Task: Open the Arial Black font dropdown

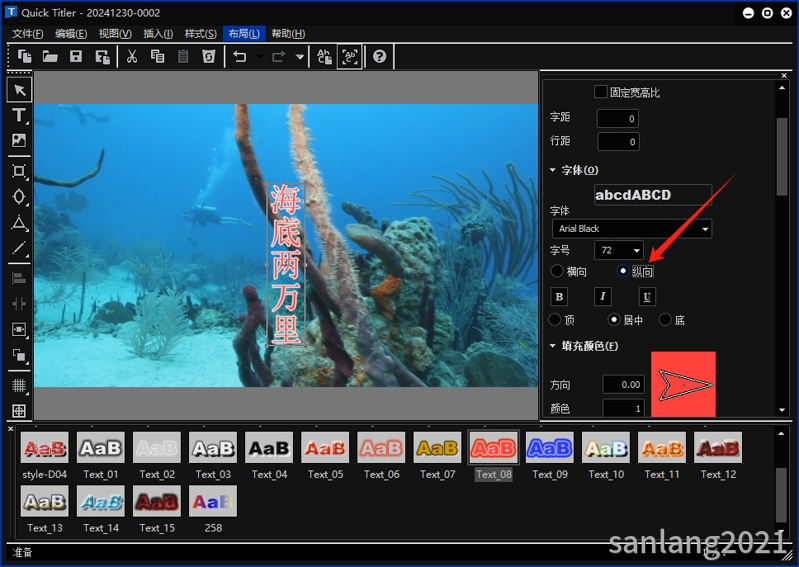Action: 632,229
